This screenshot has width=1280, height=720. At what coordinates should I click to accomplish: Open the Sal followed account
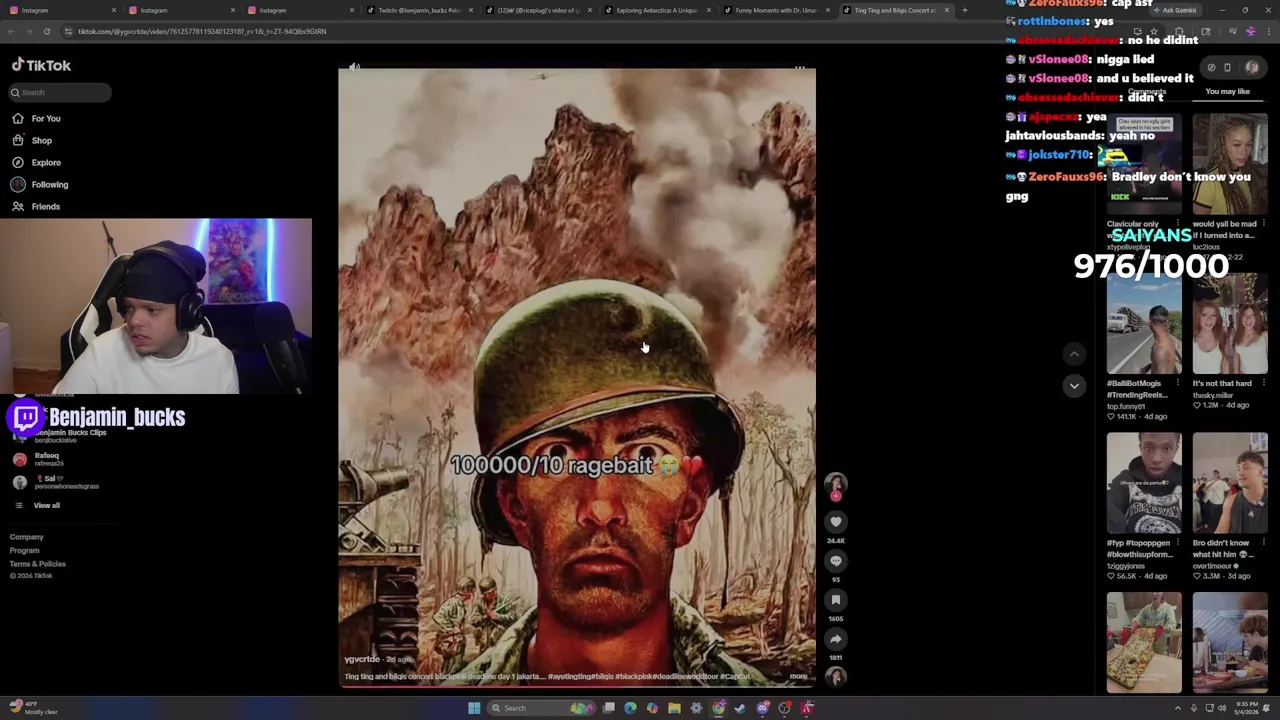click(x=55, y=482)
